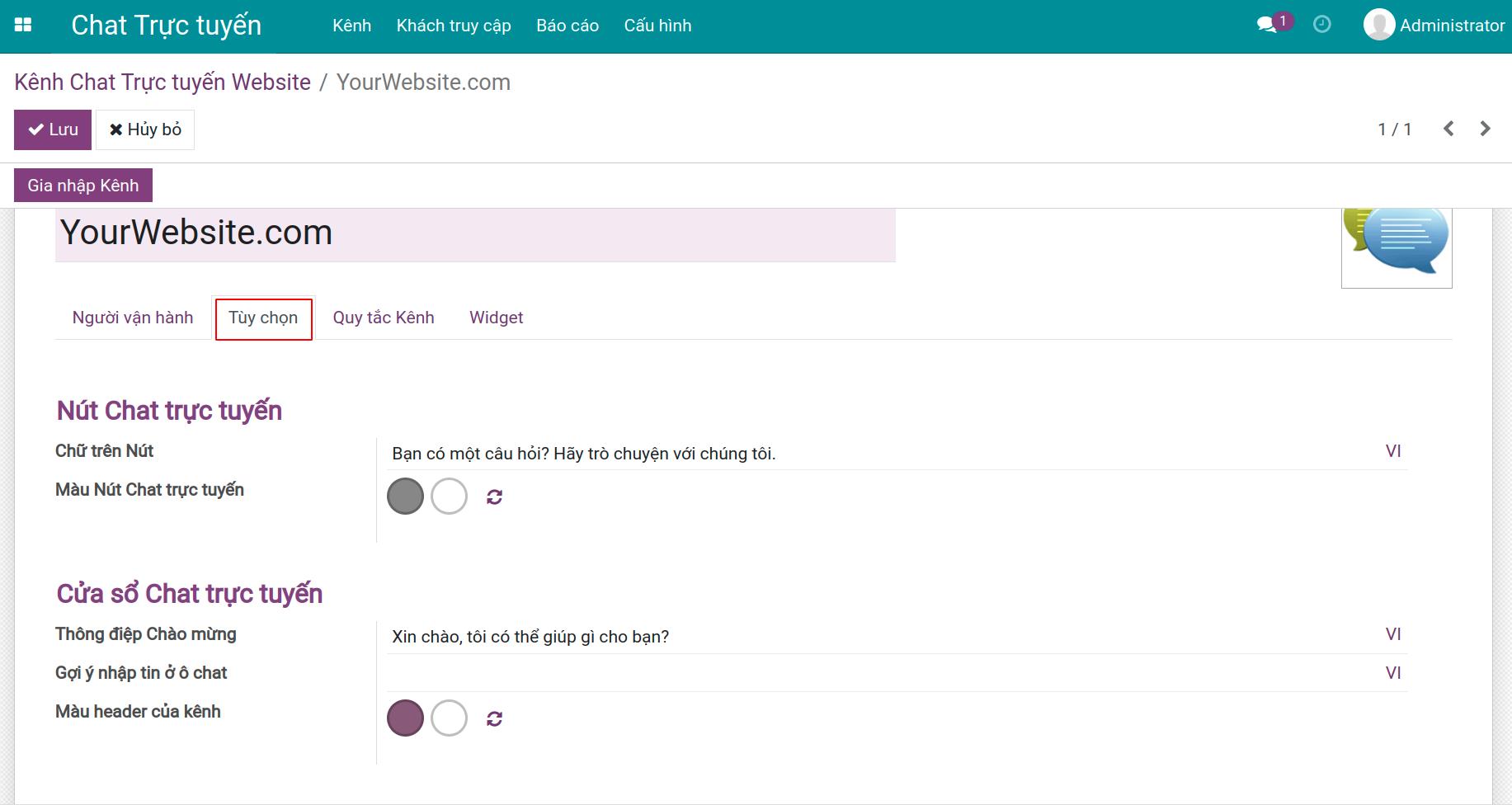Open the conversations message icon
The image size is (1512, 805).
click(x=1267, y=25)
